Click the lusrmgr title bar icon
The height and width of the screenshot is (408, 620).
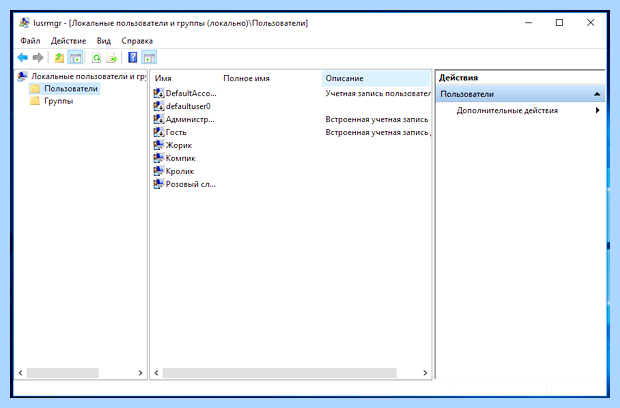(x=24, y=23)
